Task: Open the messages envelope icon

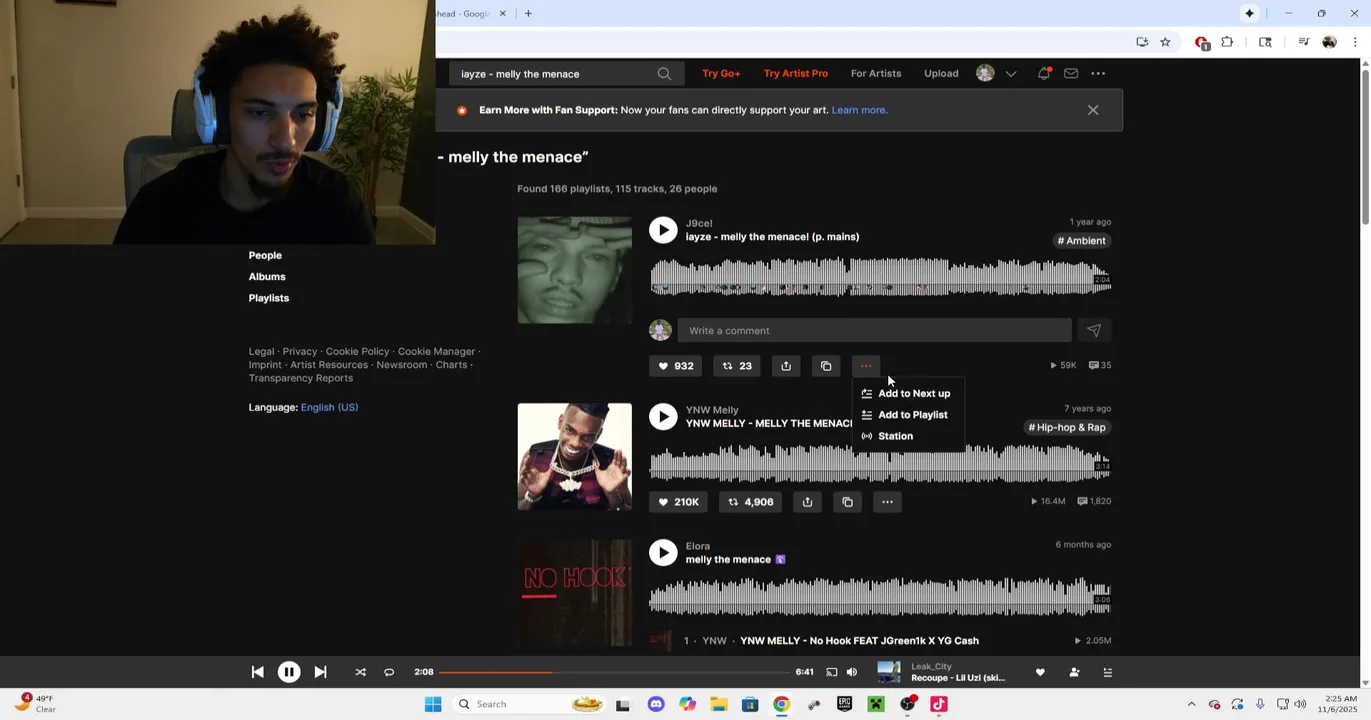Action: click(x=1071, y=73)
